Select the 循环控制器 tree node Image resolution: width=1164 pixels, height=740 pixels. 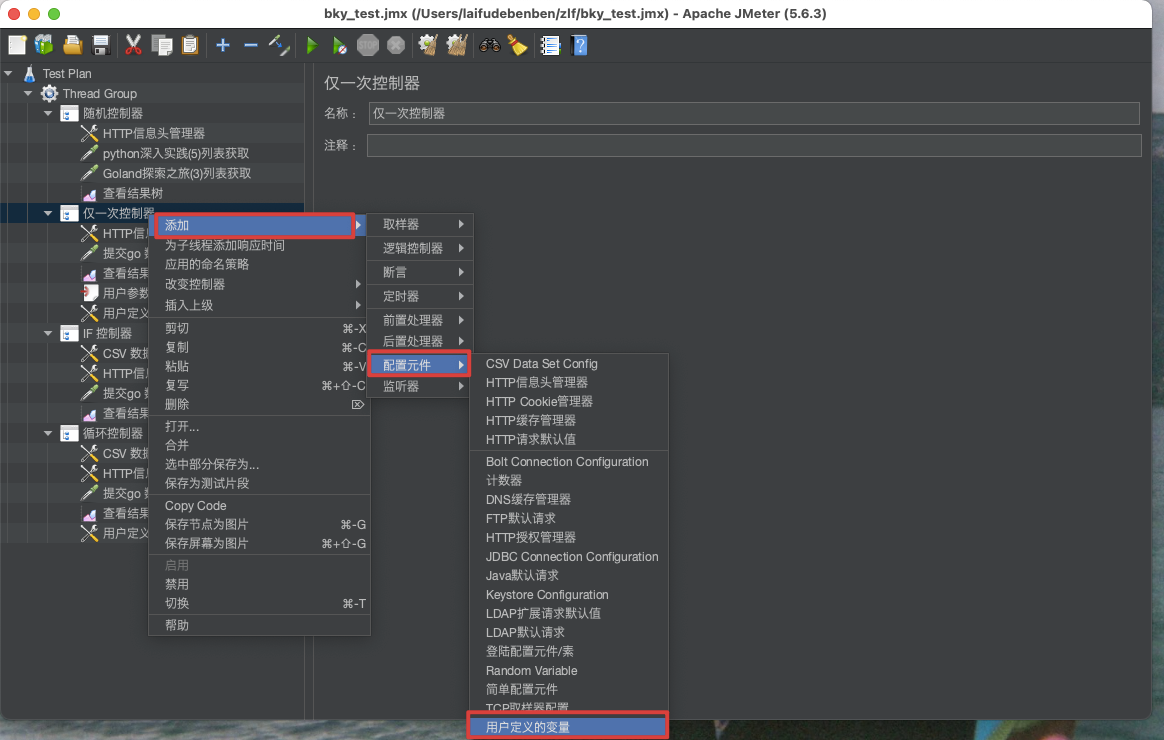(x=113, y=433)
